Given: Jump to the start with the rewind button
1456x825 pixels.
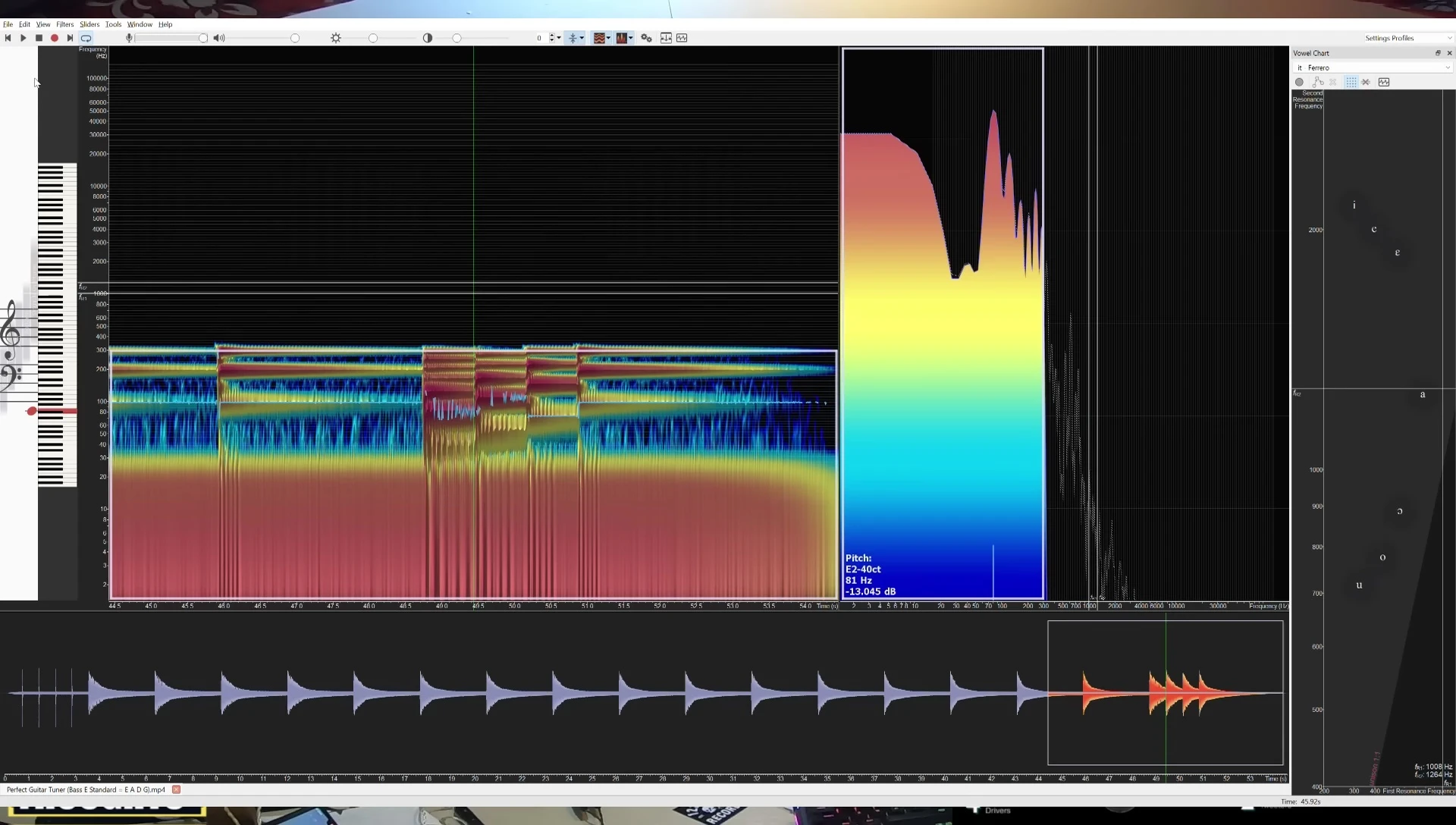Looking at the screenshot, I should coord(8,38).
